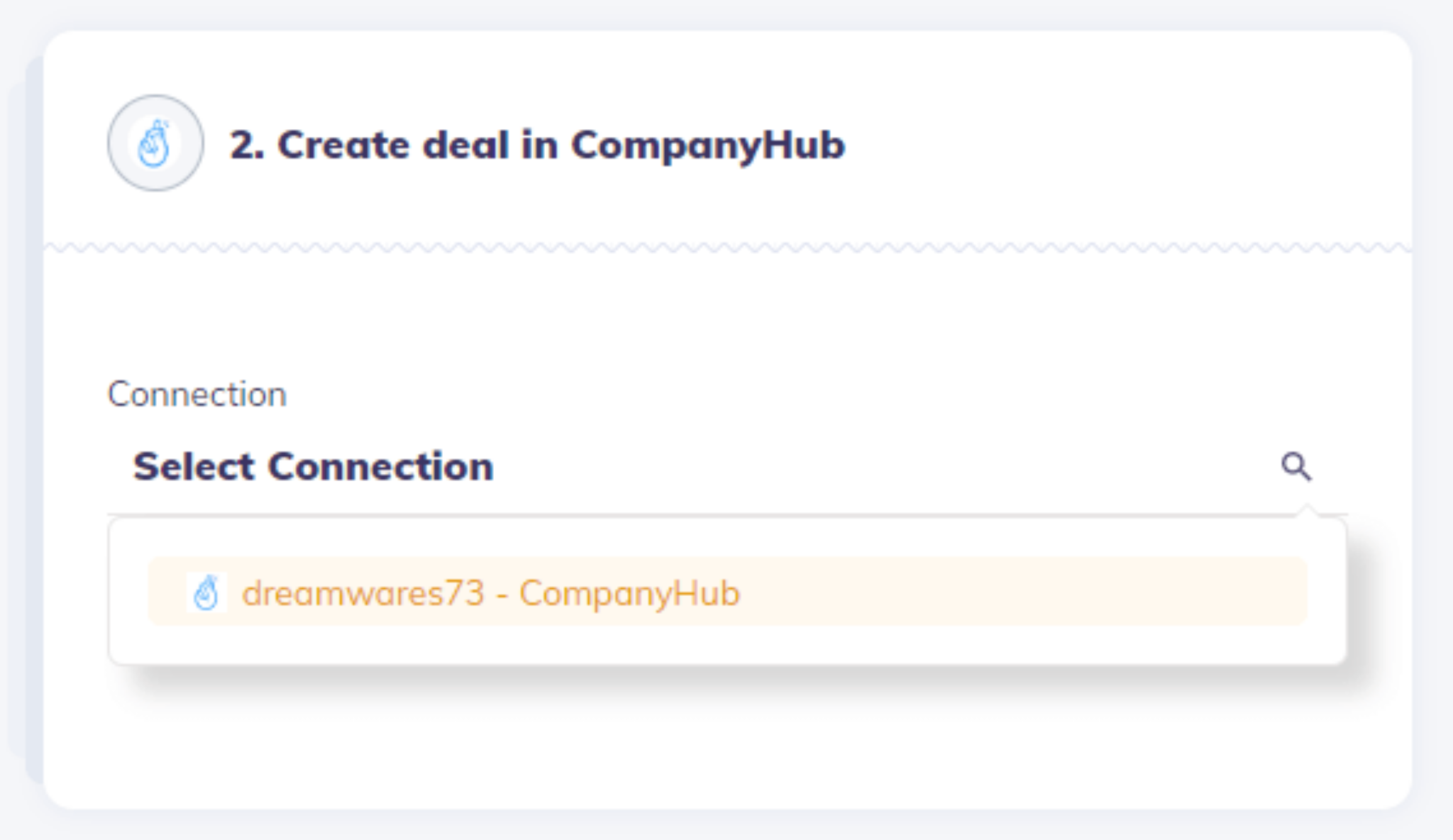Click the magnifier search icon in the Connection field
Image resolution: width=1453 pixels, height=840 pixels.
(x=1295, y=466)
